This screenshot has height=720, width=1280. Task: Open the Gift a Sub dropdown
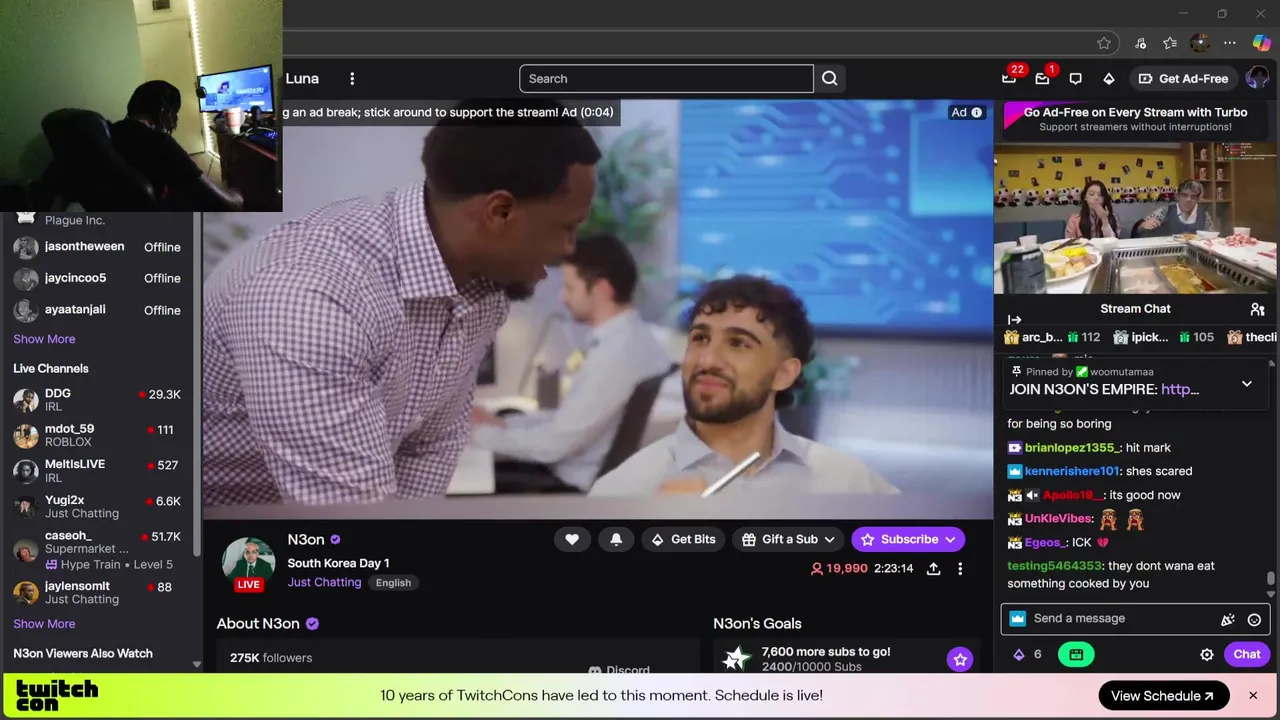[x=789, y=539]
